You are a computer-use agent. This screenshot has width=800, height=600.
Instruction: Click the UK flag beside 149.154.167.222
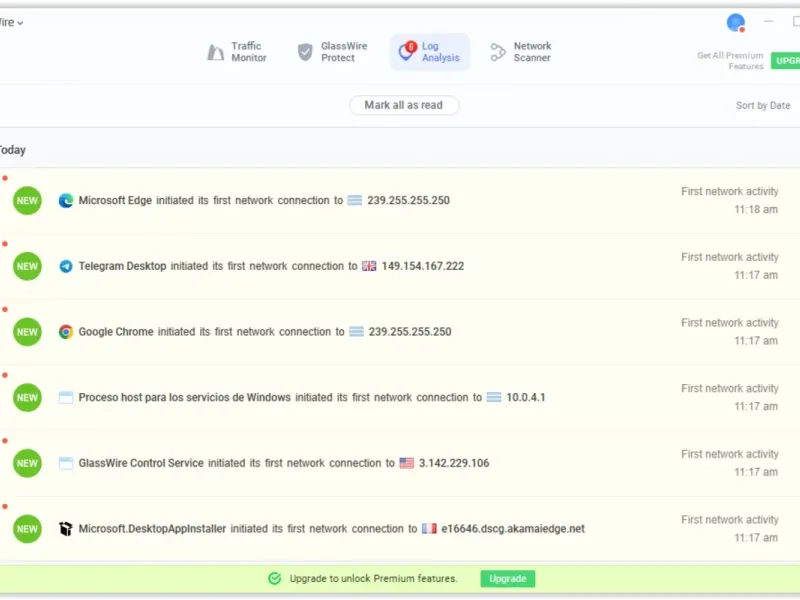click(369, 266)
